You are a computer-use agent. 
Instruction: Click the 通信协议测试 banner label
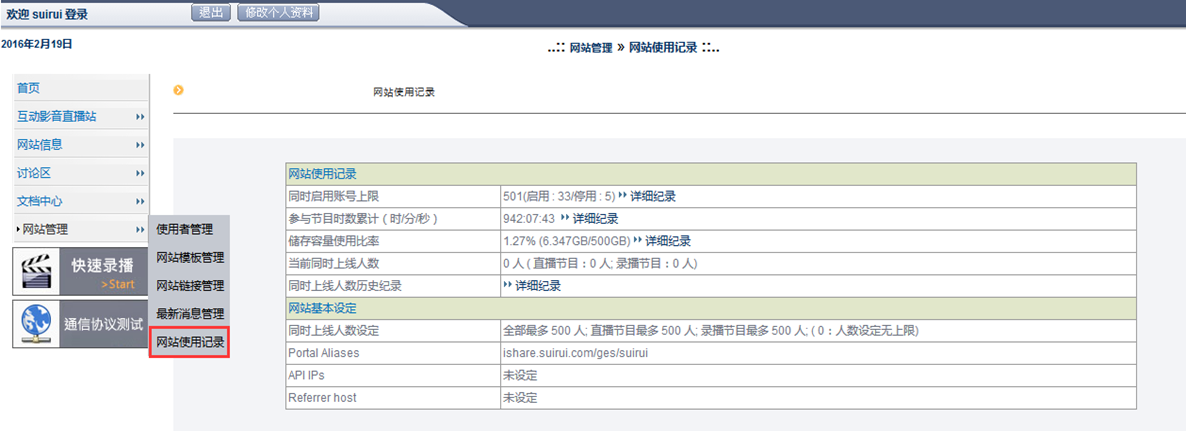click(x=102, y=324)
